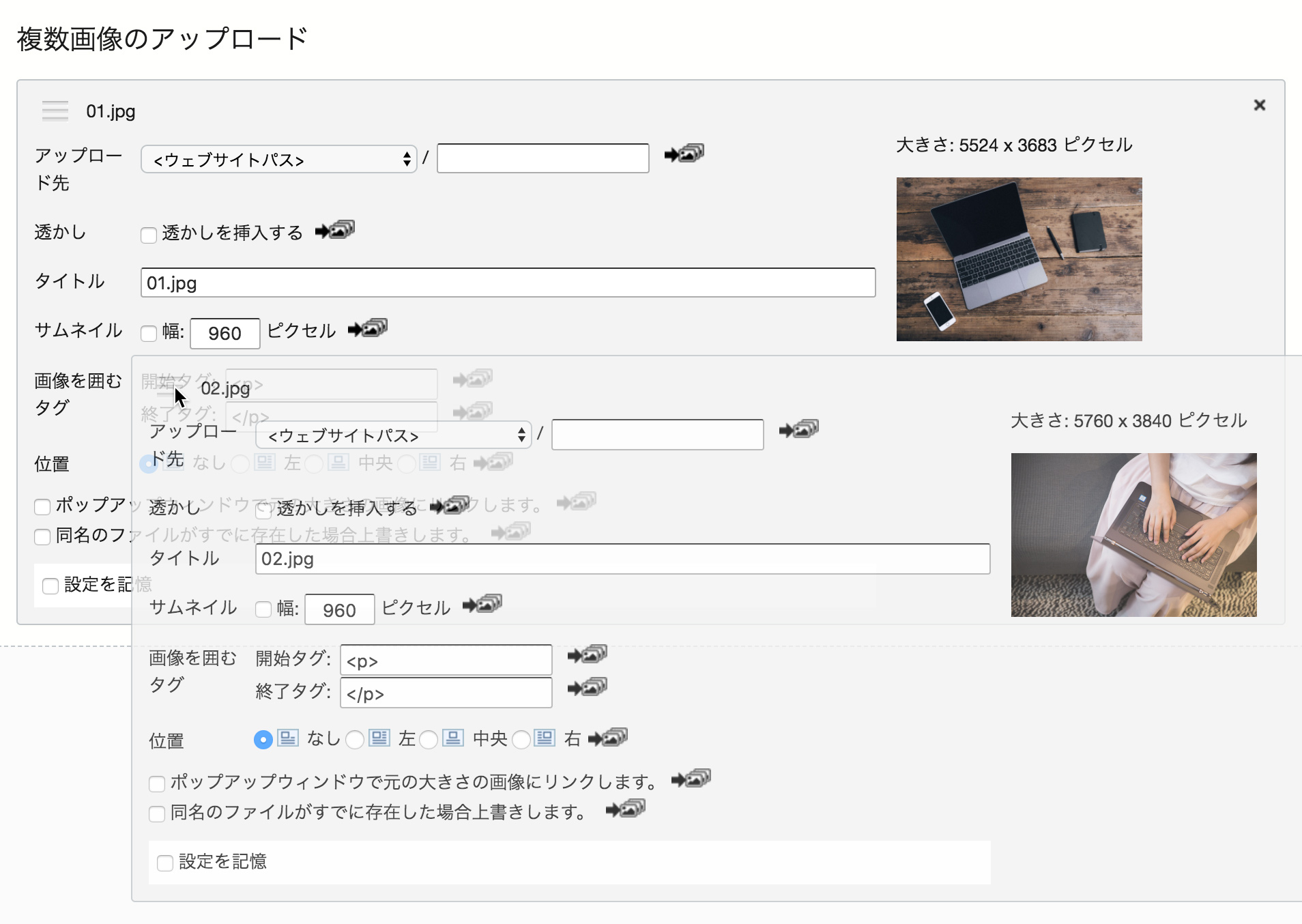
Task: Click apply-to-all icon next to 02.jpg start tag
Action: [587, 655]
